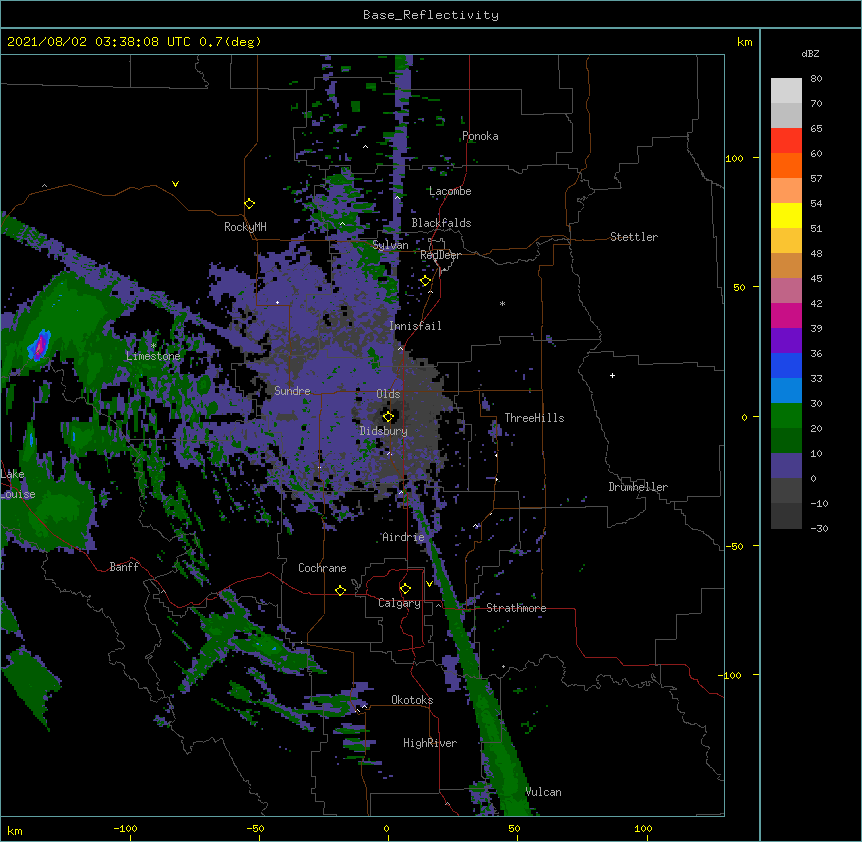Click the km unit label beside the timestamp
The height and width of the screenshot is (842, 862).
[744, 42]
